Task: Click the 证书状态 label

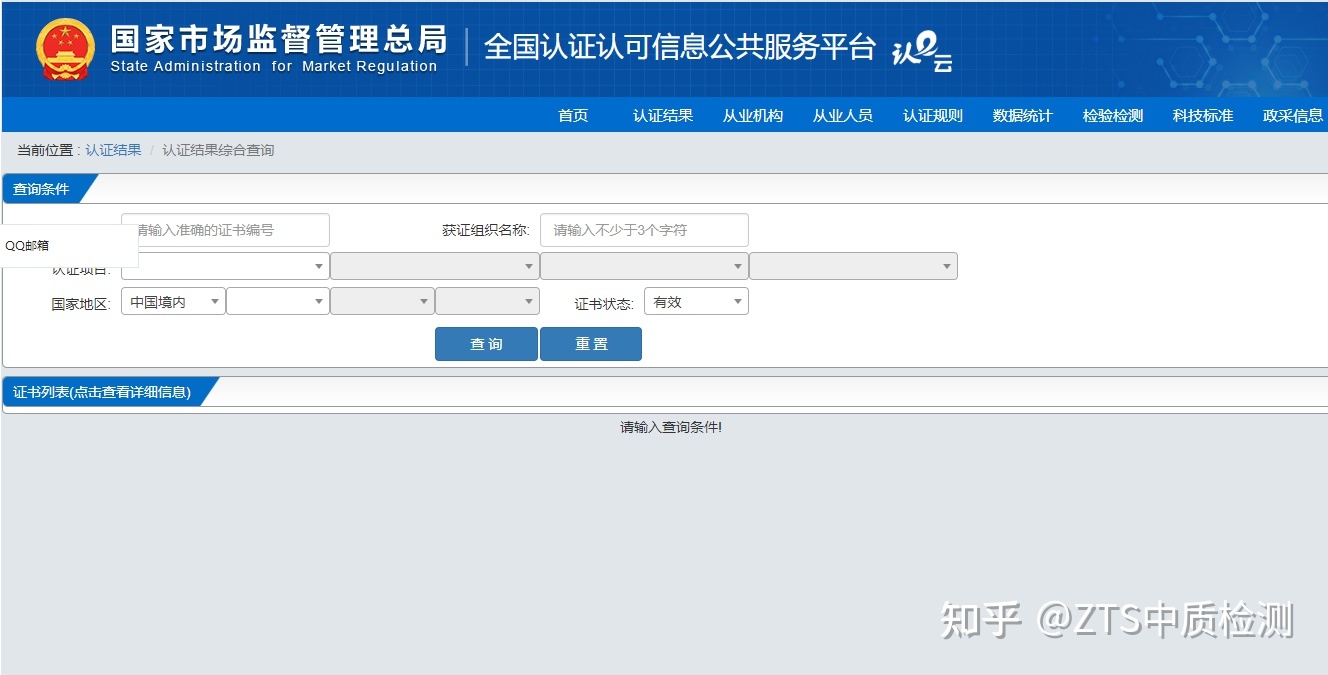Action: click(x=604, y=304)
